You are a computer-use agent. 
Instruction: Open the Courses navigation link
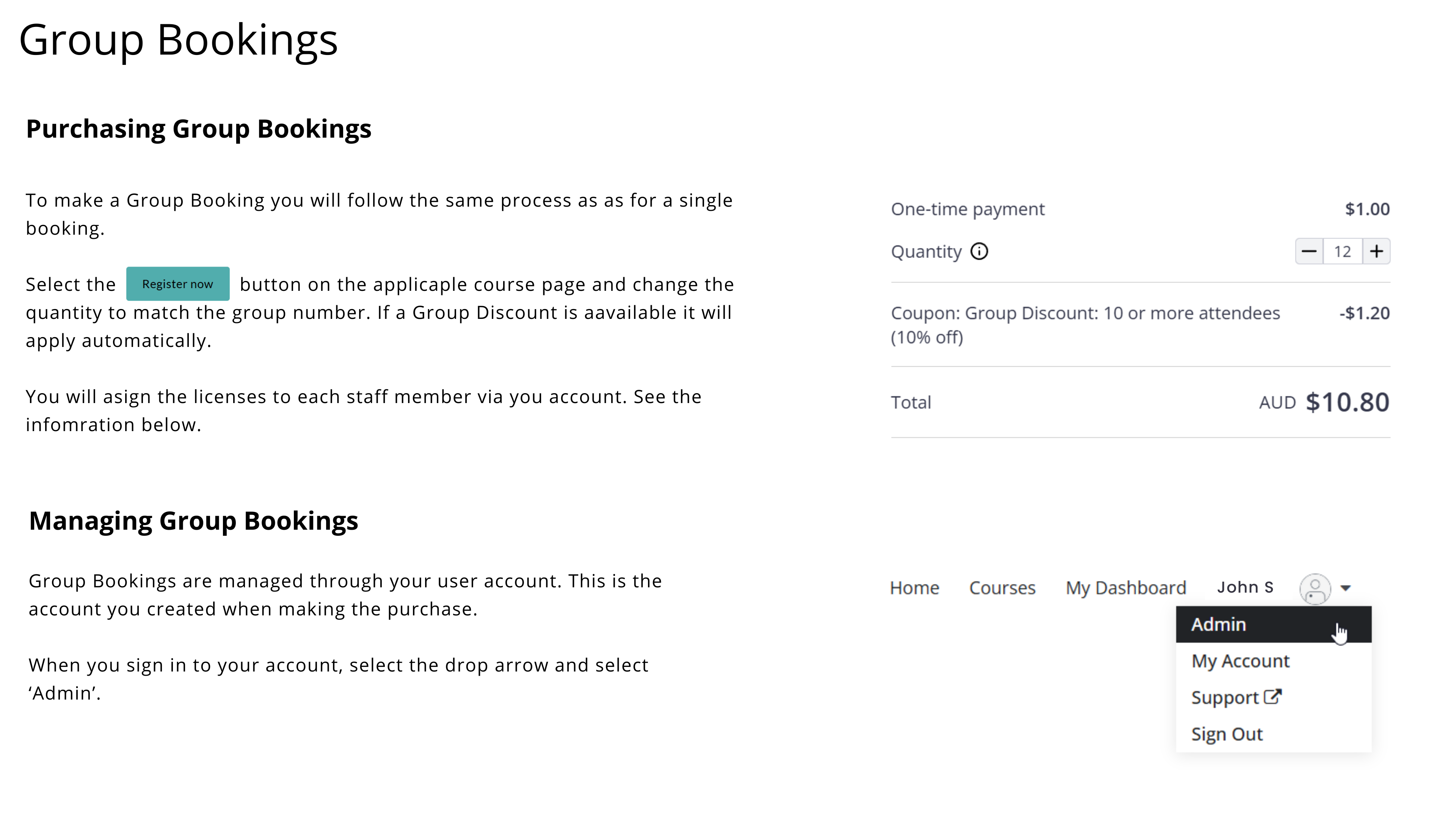point(1002,588)
